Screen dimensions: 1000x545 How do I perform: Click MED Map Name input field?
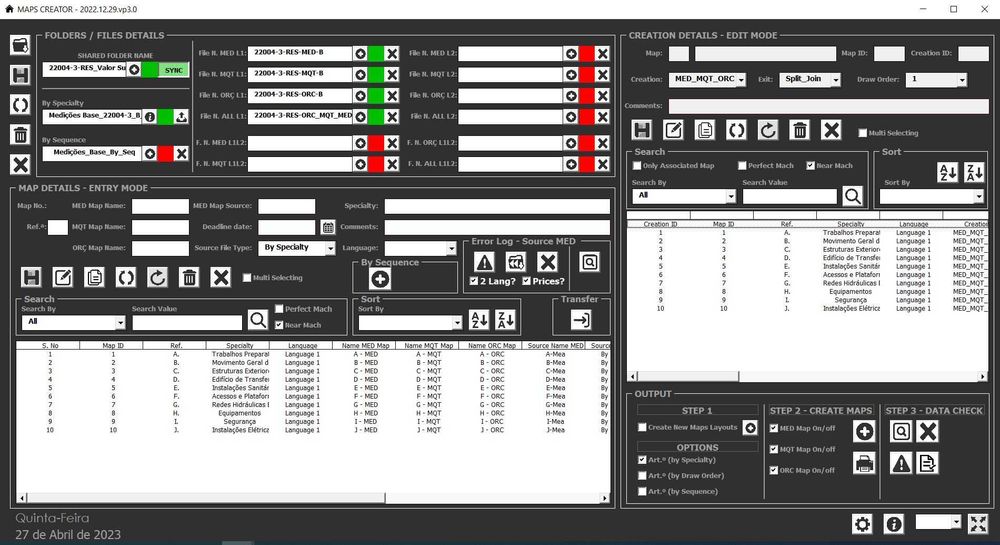(x=160, y=206)
